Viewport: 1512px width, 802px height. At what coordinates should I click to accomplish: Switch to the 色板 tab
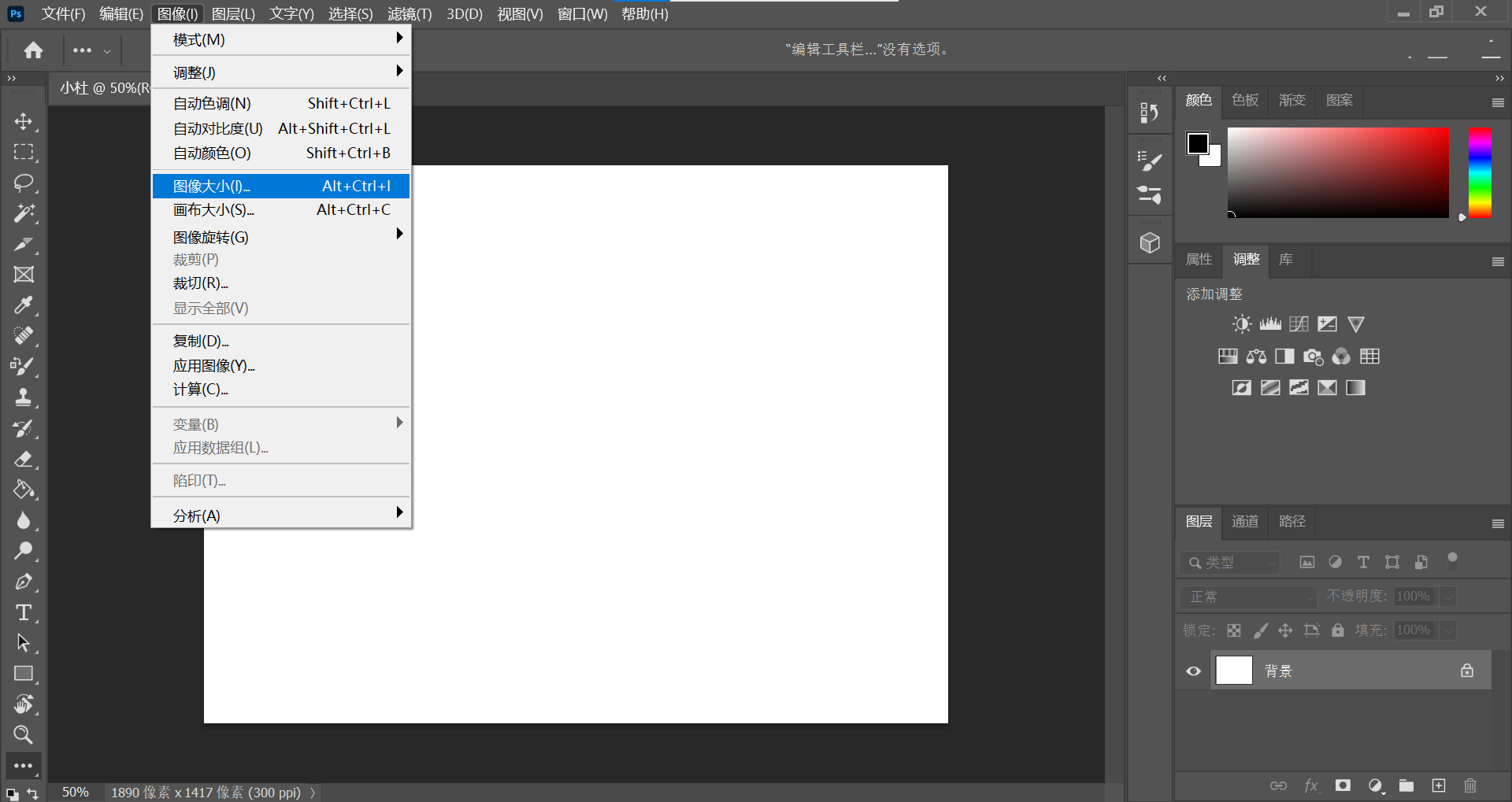[x=1245, y=100]
